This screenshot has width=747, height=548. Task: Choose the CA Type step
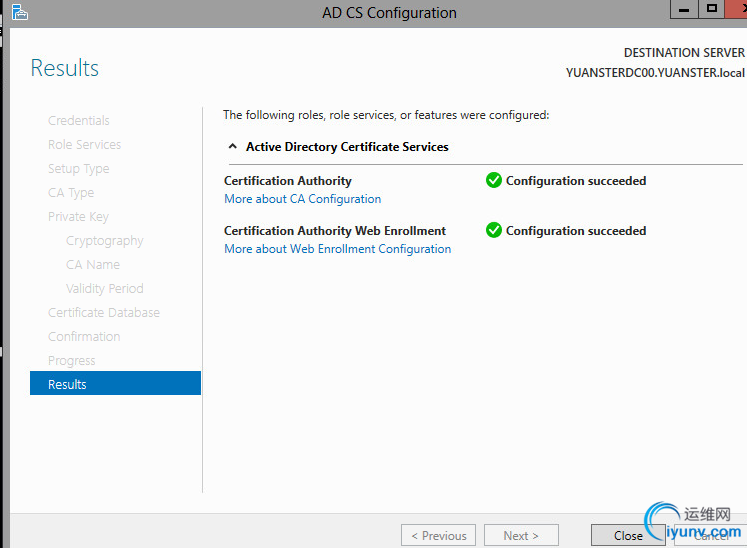pyautogui.click(x=71, y=193)
